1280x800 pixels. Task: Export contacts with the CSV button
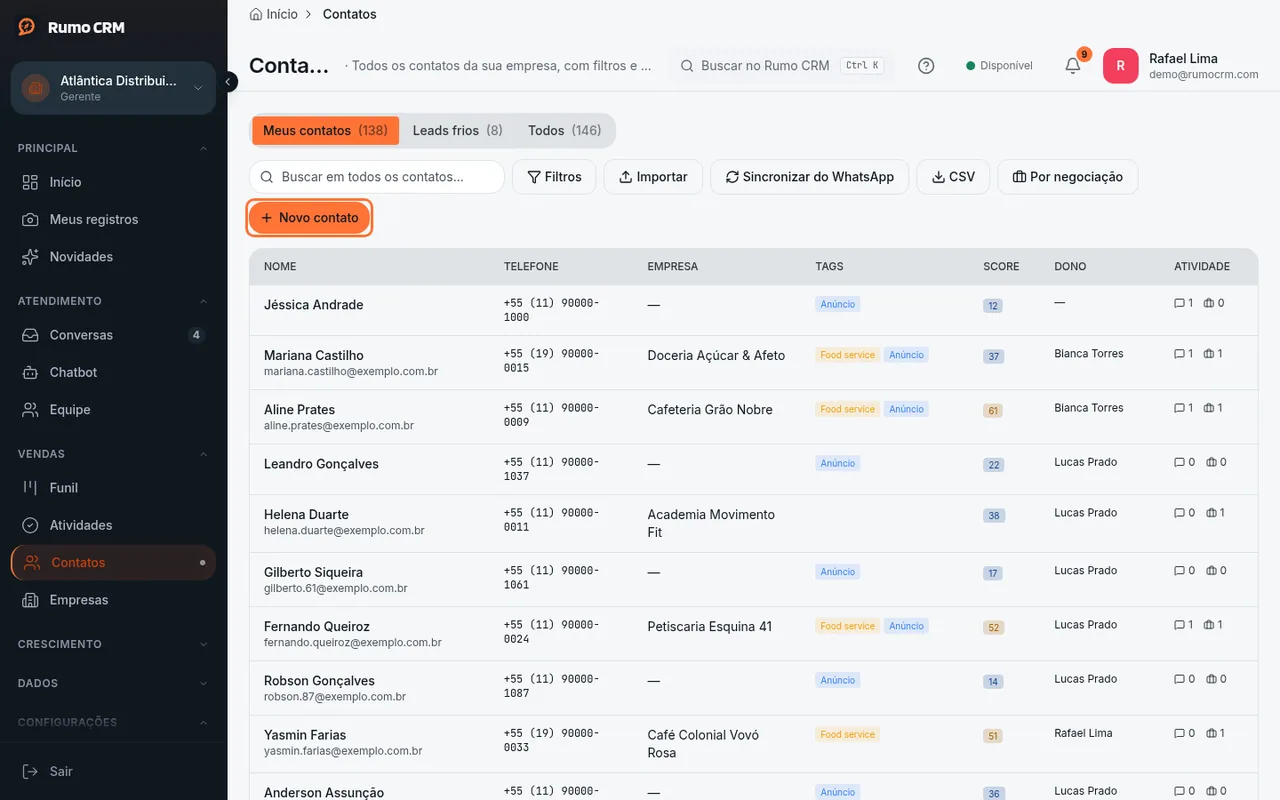coord(953,177)
